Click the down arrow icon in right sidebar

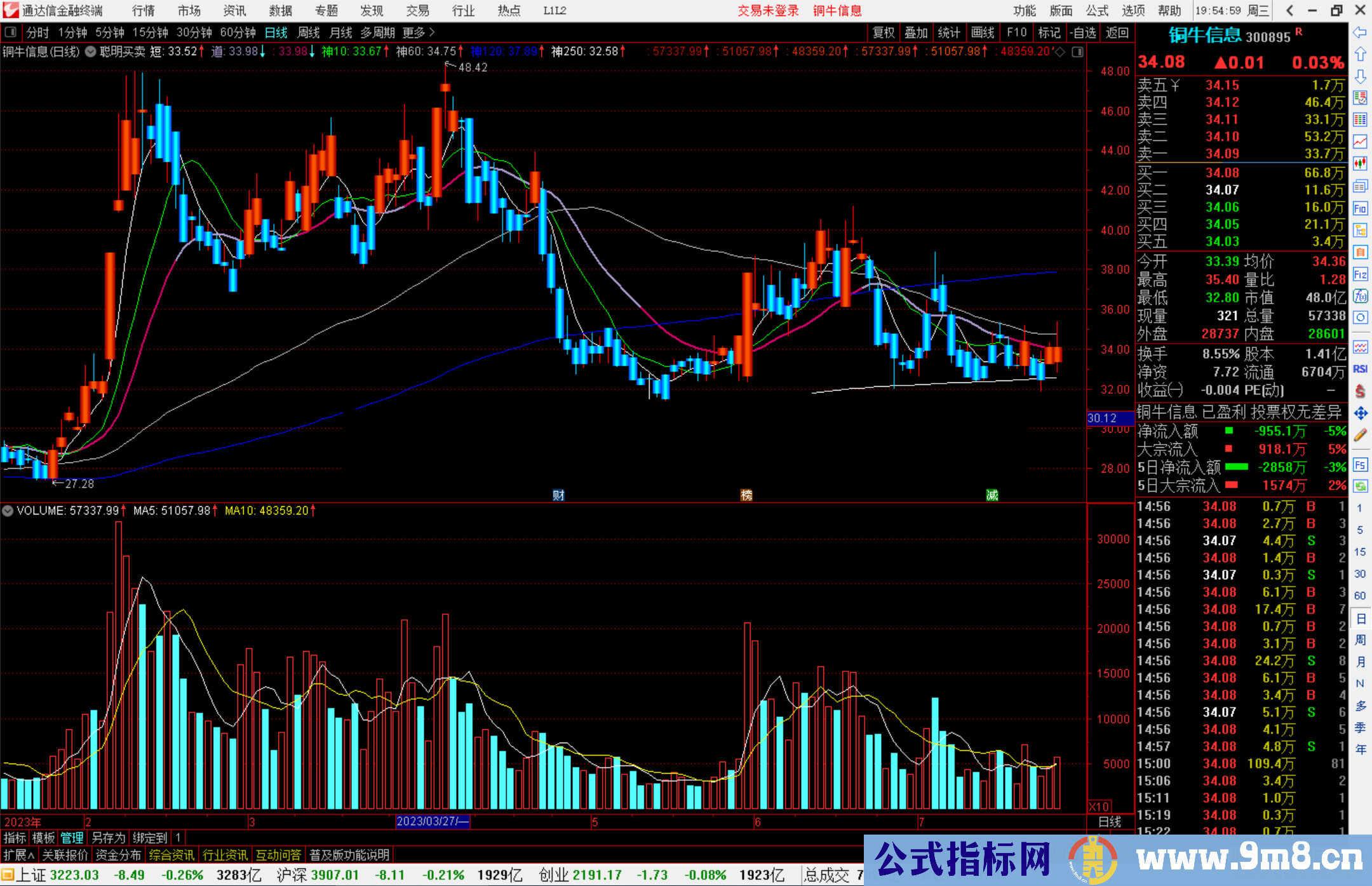[x=1360, y=76]
